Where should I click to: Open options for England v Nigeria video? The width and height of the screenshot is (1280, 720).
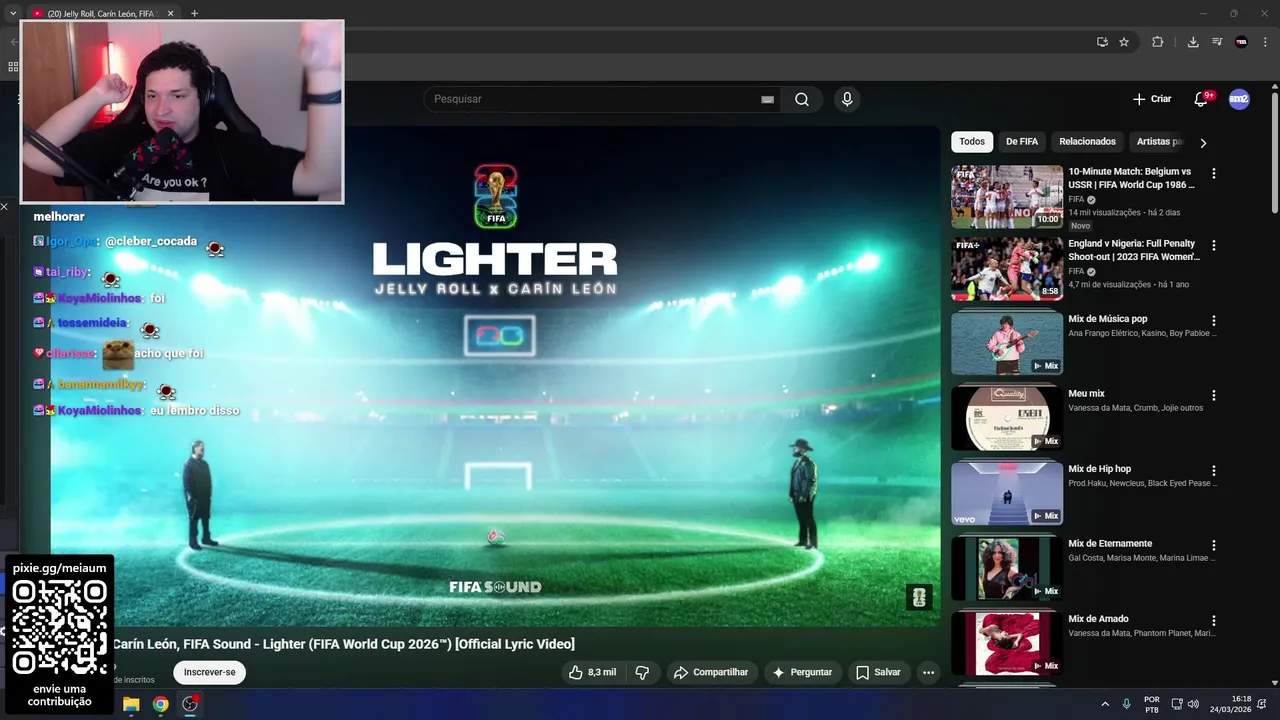click(x=1214, y=245)
